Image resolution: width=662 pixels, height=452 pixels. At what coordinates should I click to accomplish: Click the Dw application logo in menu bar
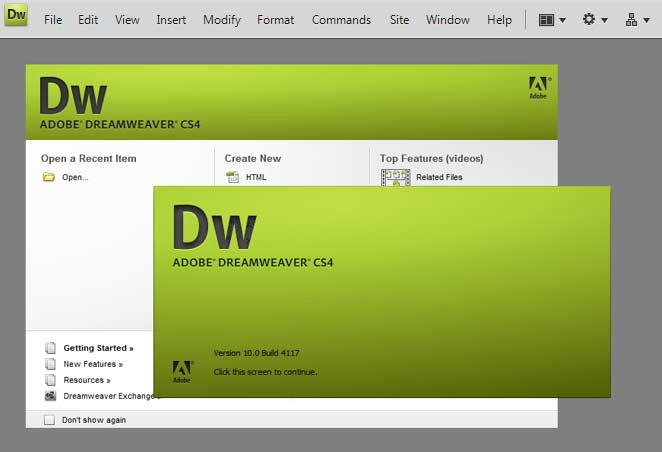(16, 15)
